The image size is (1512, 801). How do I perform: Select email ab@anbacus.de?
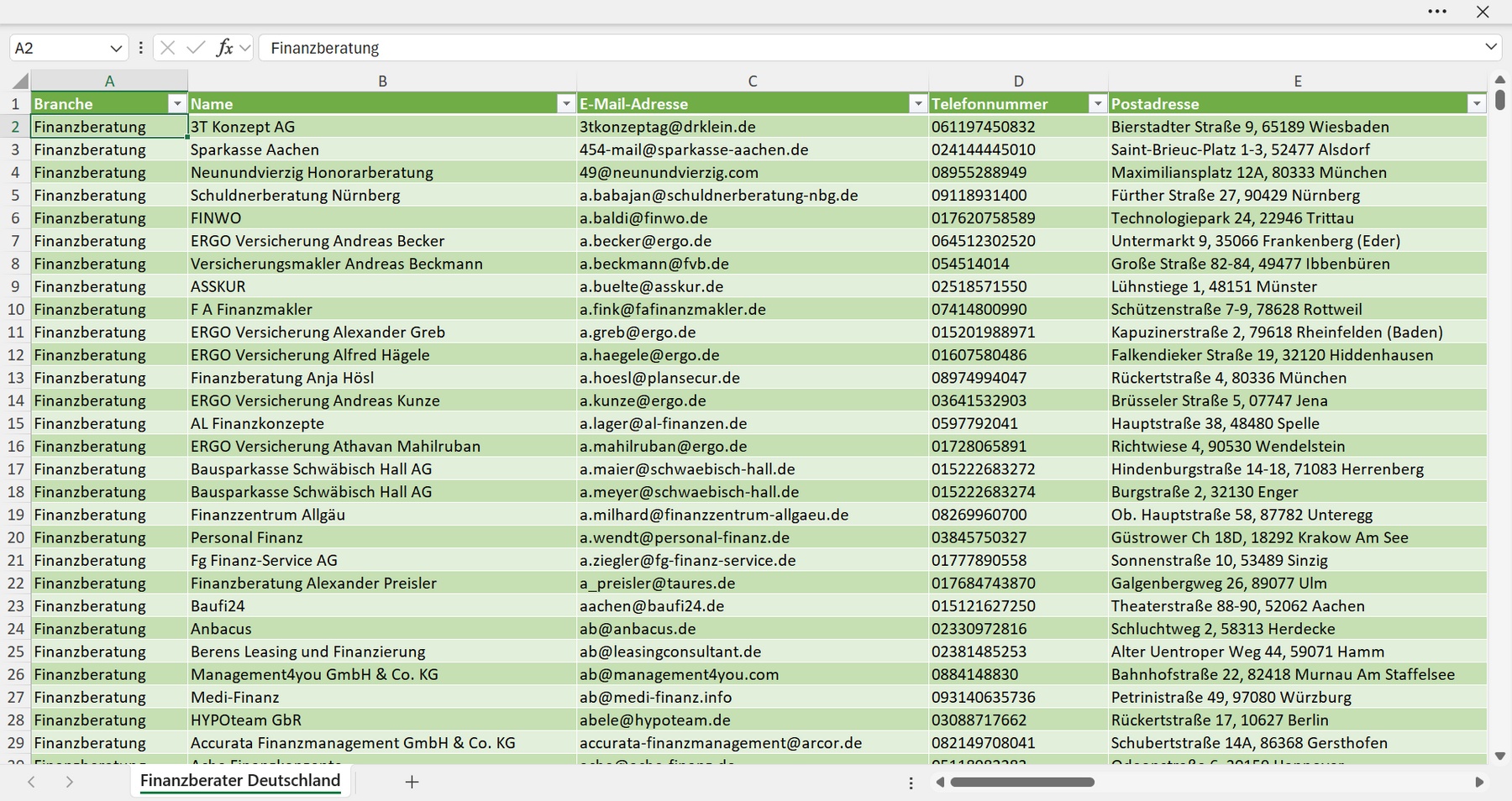753,629
